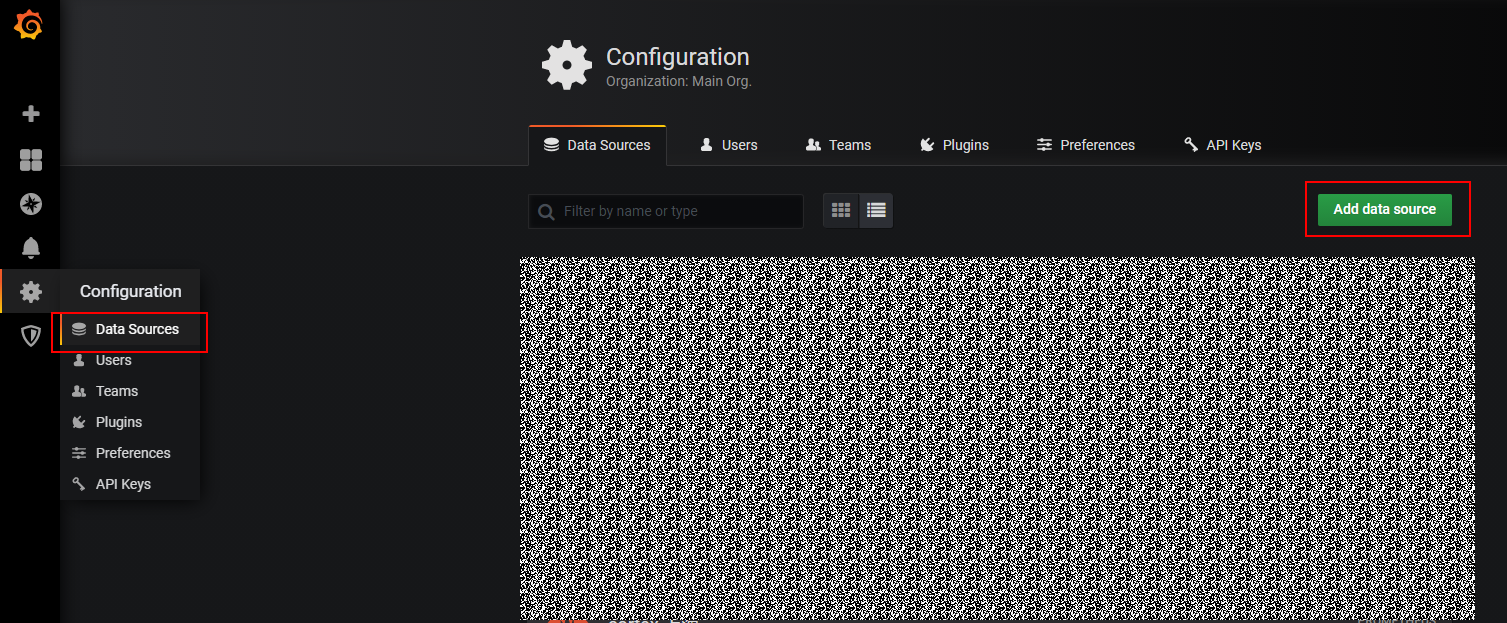Click the Configuration gear icon in sidebar
Image resolution: width=1507 pixels, height=623 pixels.
31,292
